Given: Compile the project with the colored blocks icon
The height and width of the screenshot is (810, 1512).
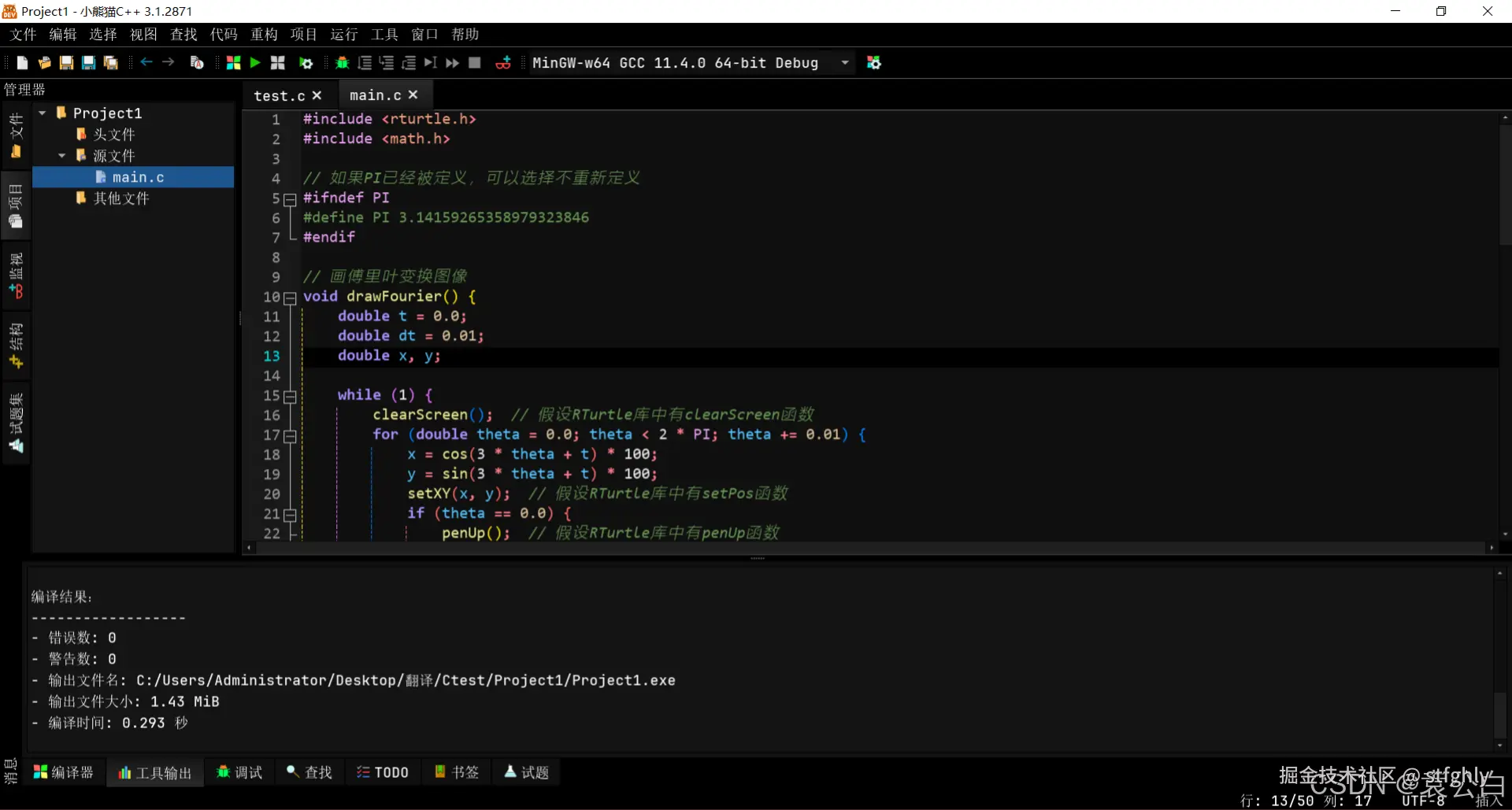Looking at the screenshot, I should coord(233,63).
